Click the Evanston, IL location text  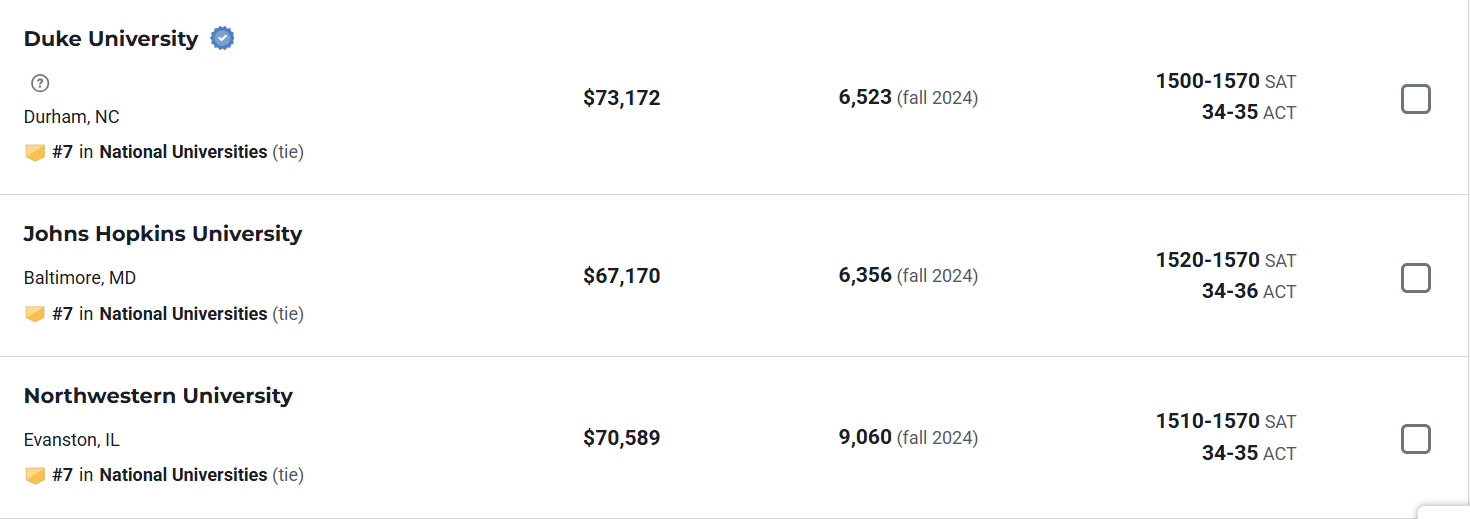point(72,440)
